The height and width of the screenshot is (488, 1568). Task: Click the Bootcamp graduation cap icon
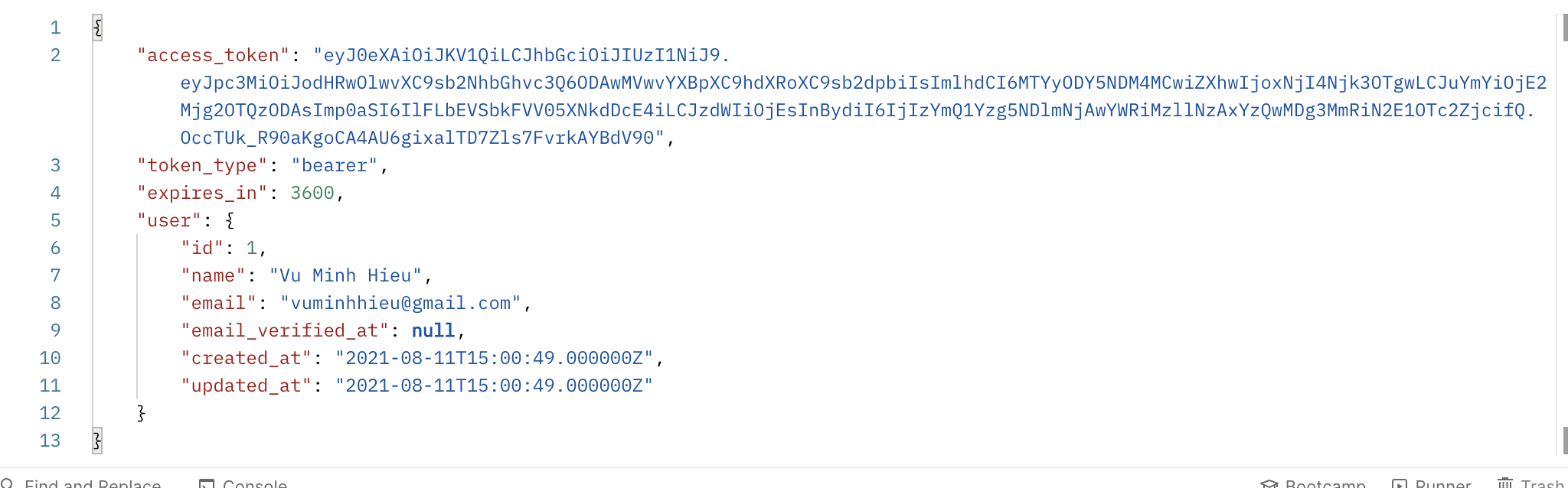(x=1269, y=483)
